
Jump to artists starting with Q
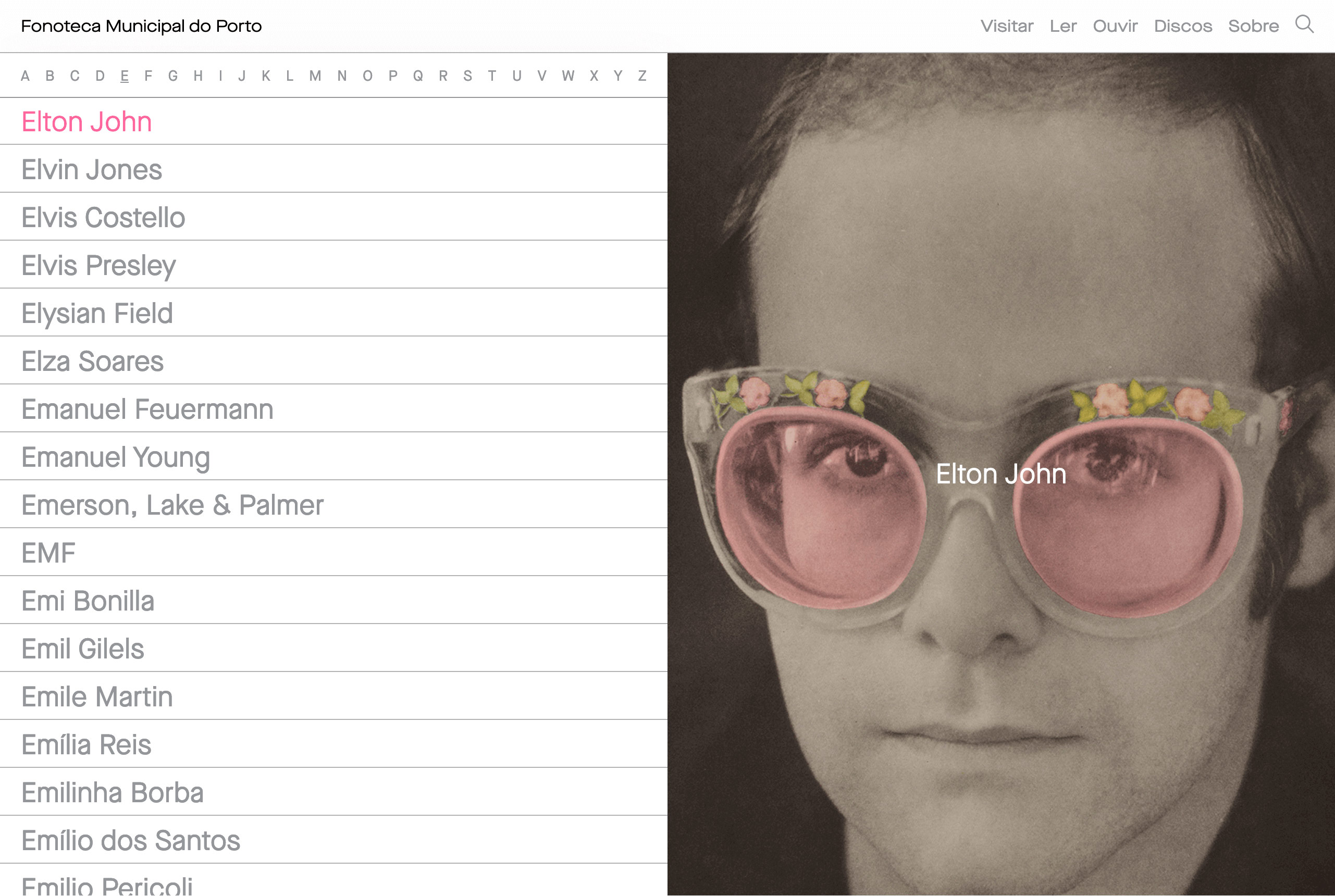[418, 76]
